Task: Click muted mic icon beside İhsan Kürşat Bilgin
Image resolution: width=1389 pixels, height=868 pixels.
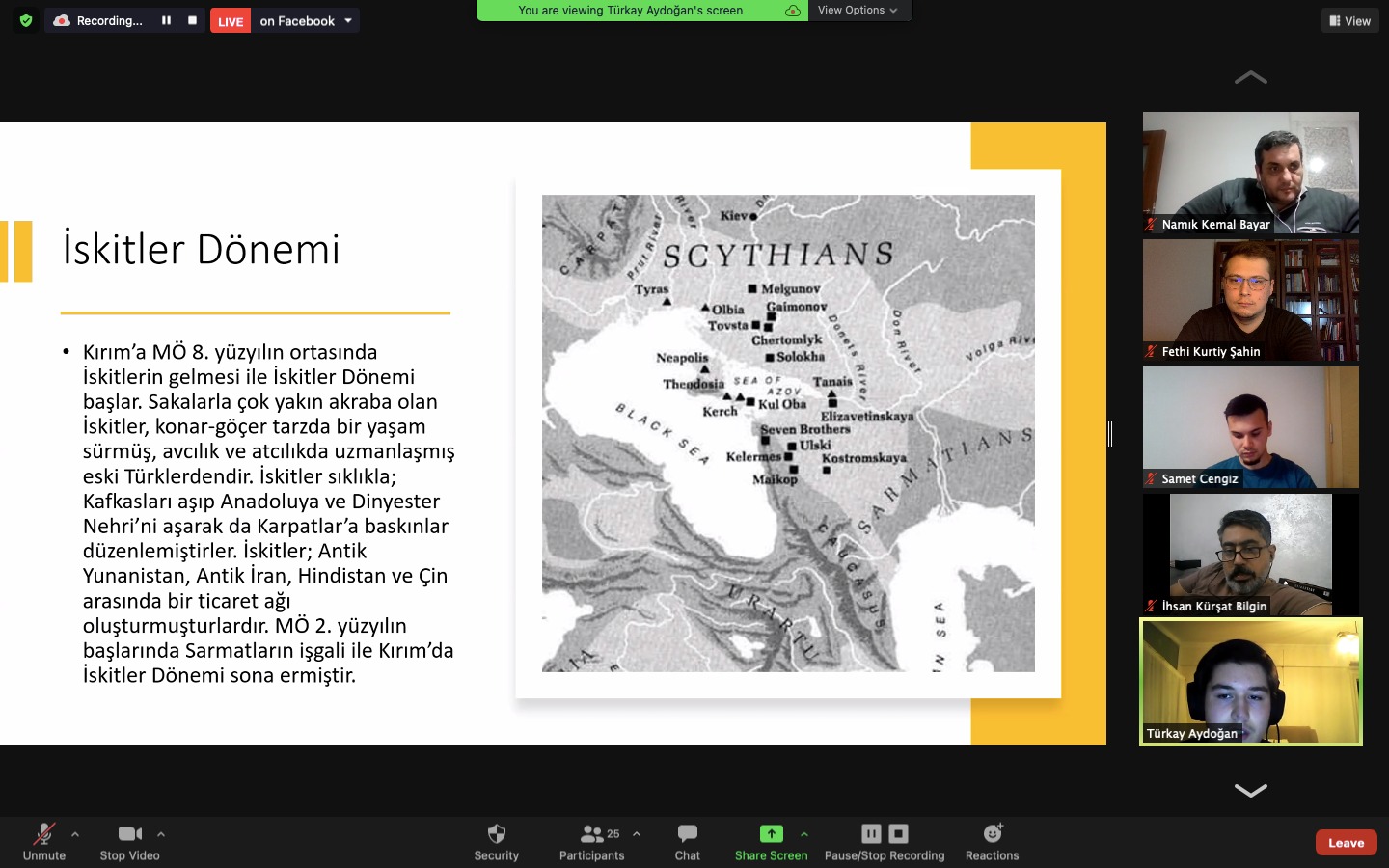Action: click(x=1151, y=607)
